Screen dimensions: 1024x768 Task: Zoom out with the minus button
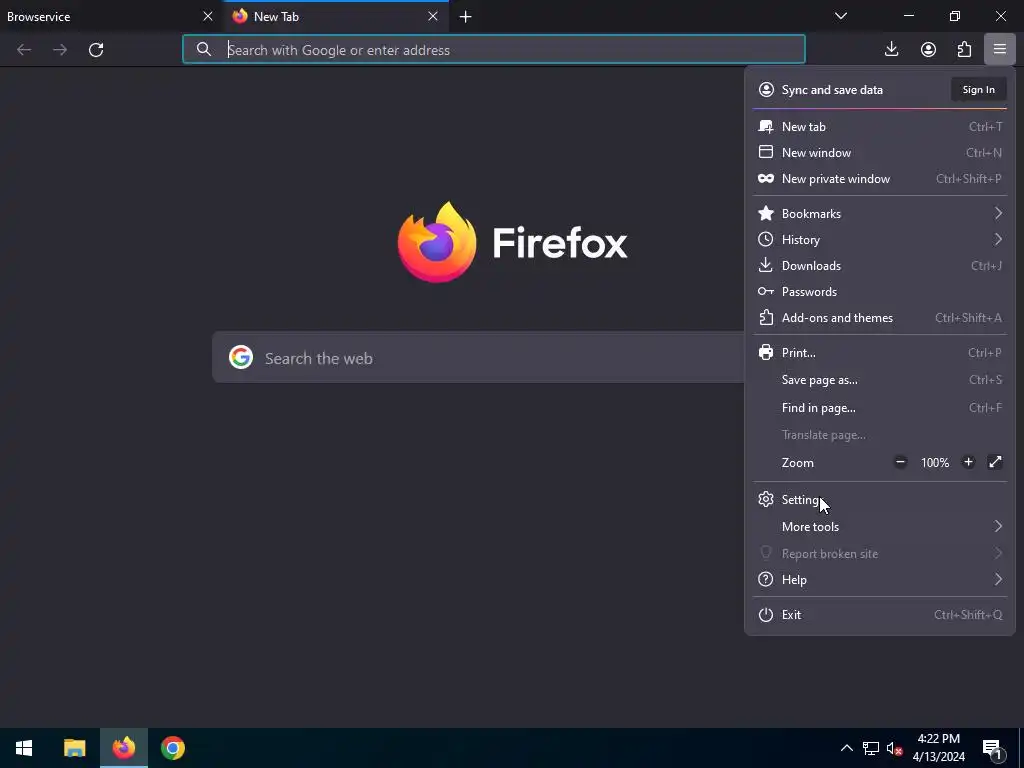click(901, 462)
